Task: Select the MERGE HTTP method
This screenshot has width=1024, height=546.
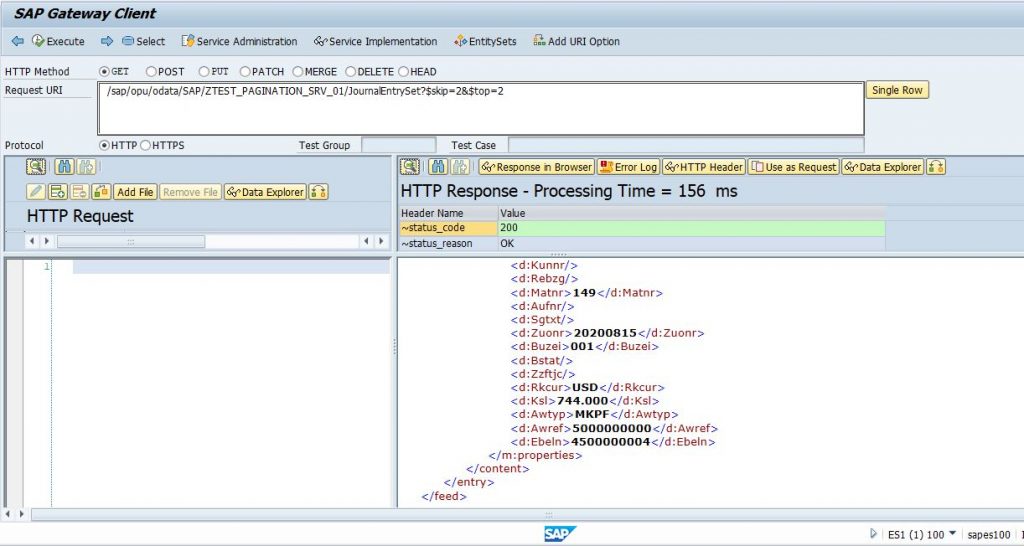Action: coord(298,72)
